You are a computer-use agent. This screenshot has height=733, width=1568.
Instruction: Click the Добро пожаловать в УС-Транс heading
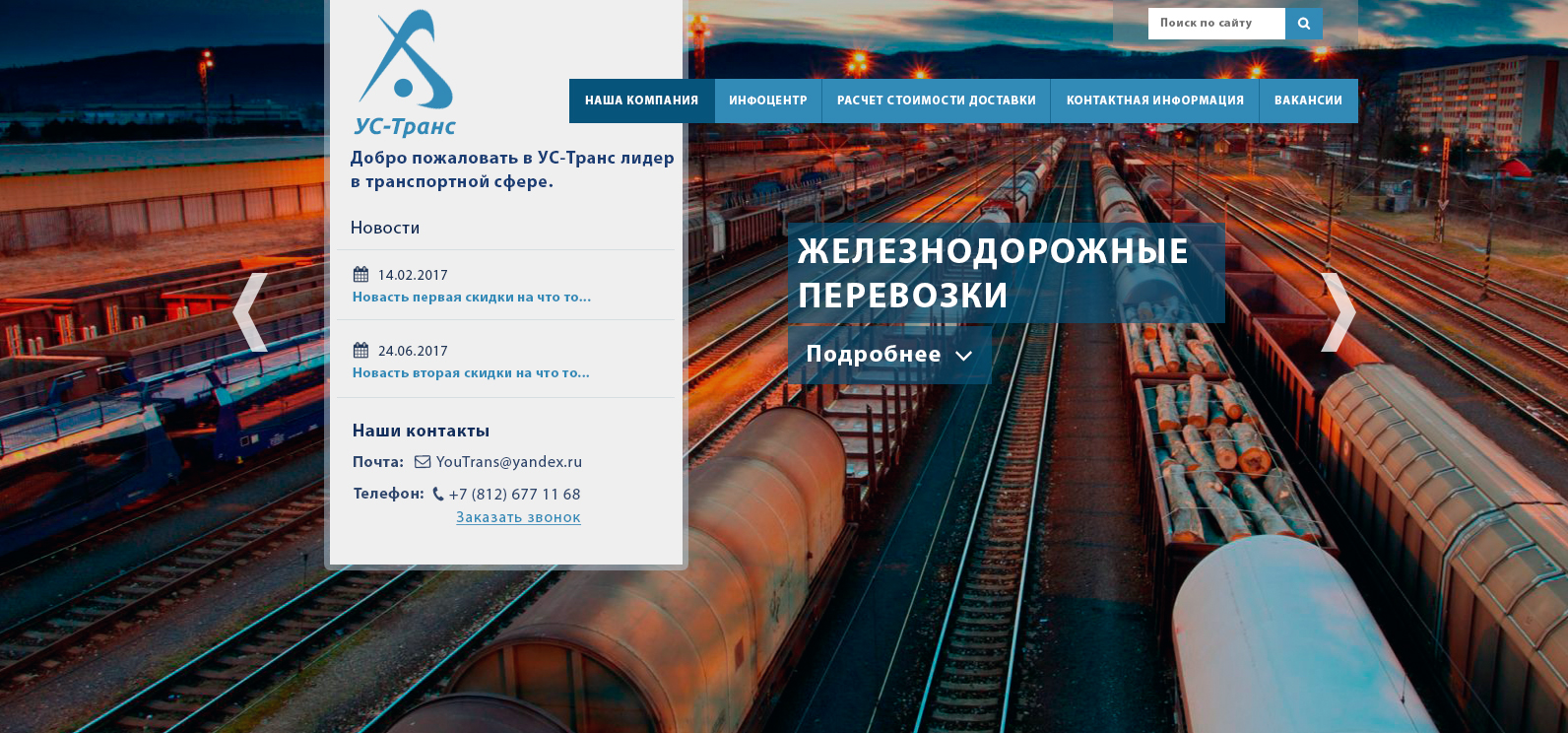(512, 169)
